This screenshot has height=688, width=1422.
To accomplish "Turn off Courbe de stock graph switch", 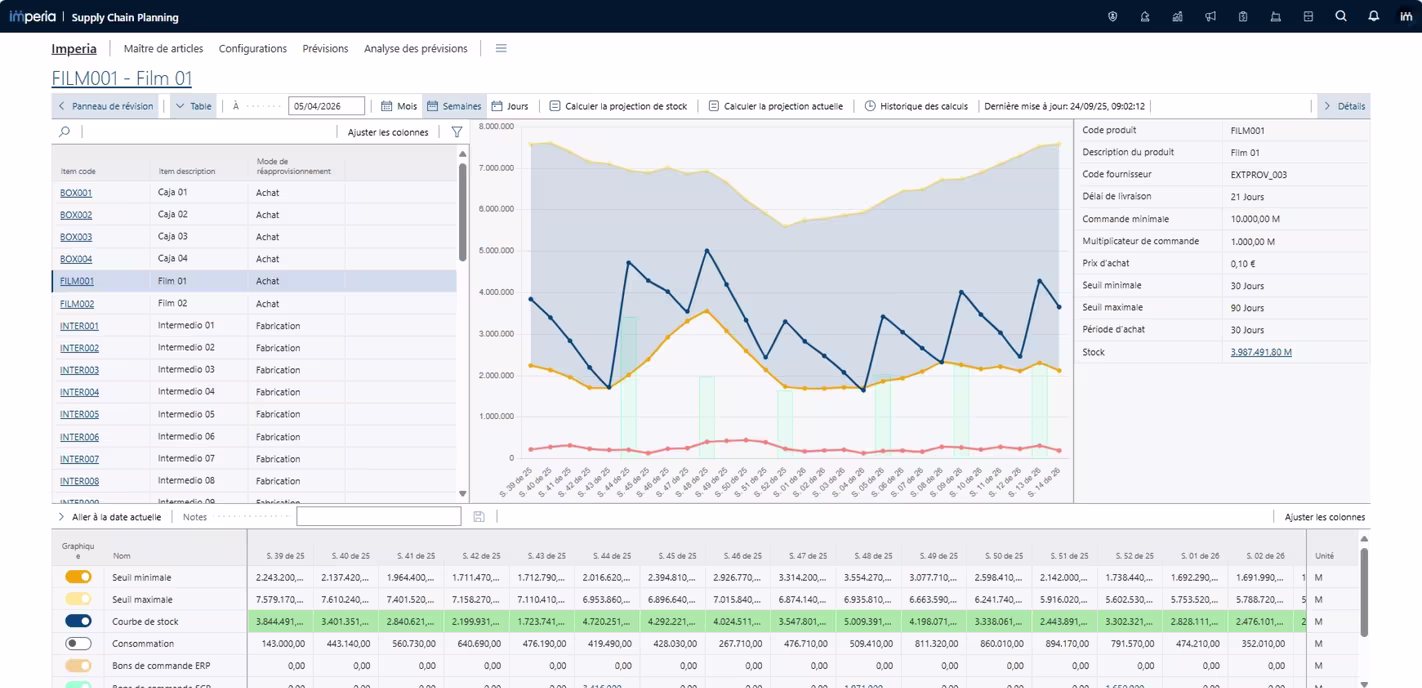I will coord(78,621).
